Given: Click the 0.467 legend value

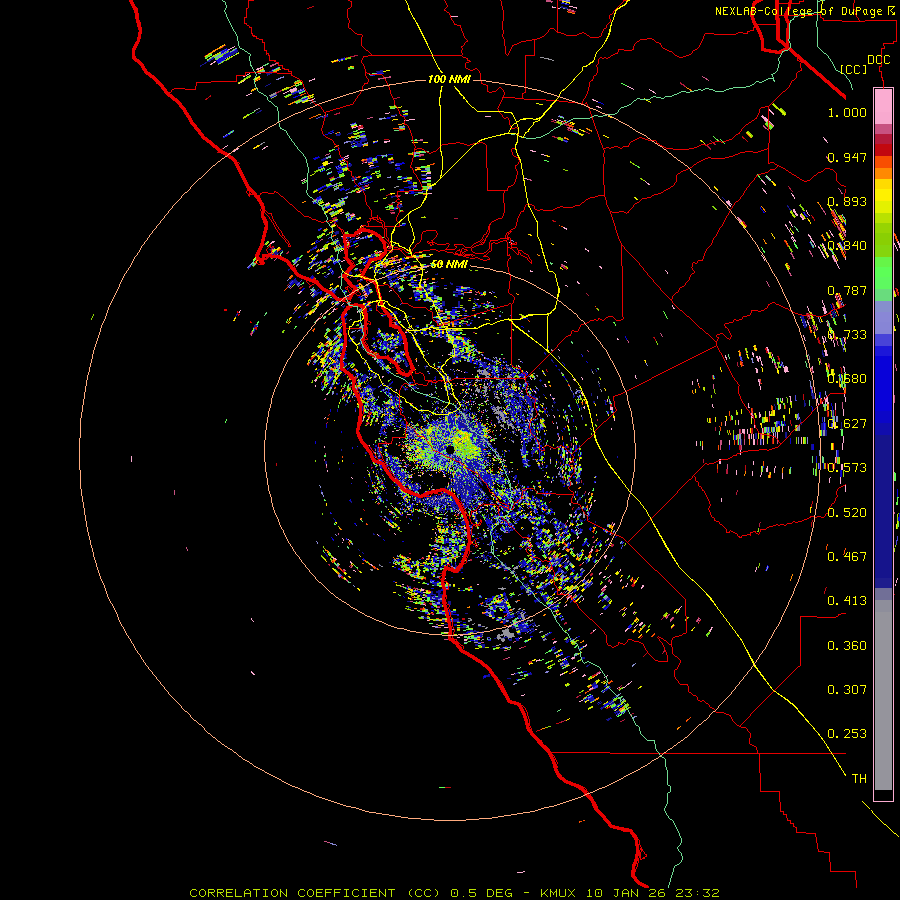Looking at the screenshot, I should coord(847,556).
